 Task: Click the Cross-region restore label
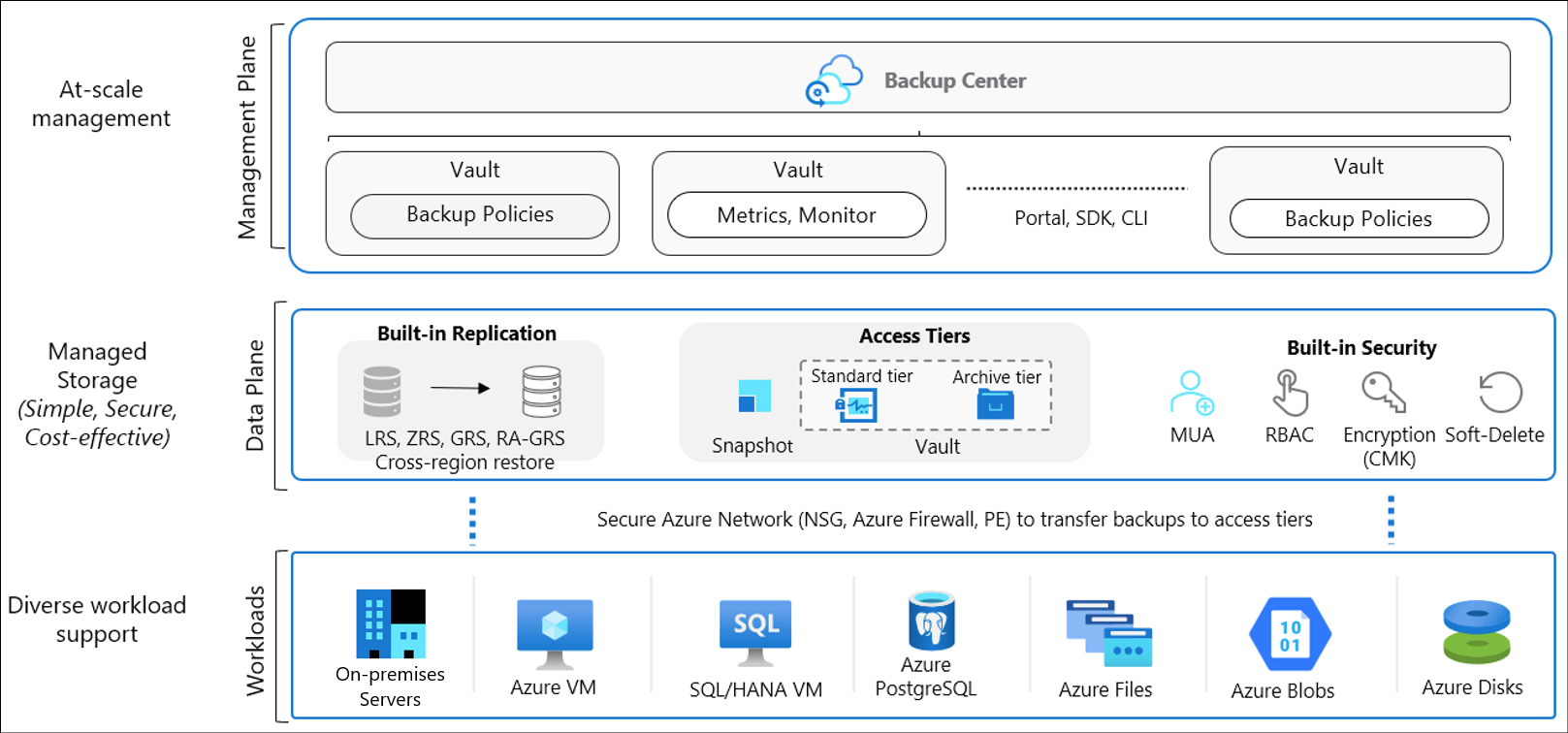pos(464,462)
